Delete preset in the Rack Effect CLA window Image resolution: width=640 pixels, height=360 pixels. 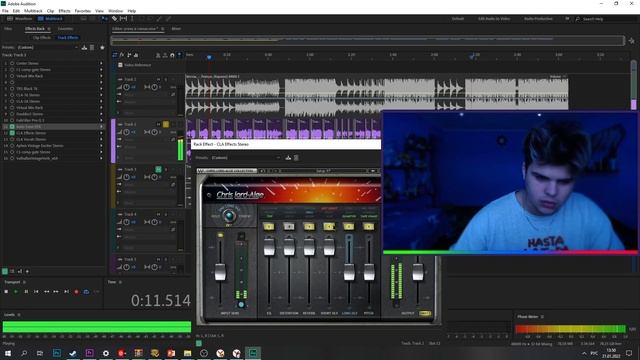click(296, 158)
